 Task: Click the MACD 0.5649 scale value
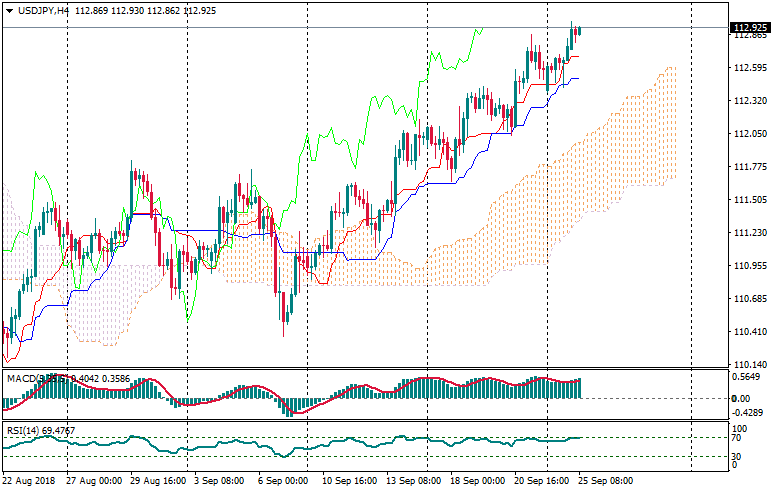[x=746, y=377]
